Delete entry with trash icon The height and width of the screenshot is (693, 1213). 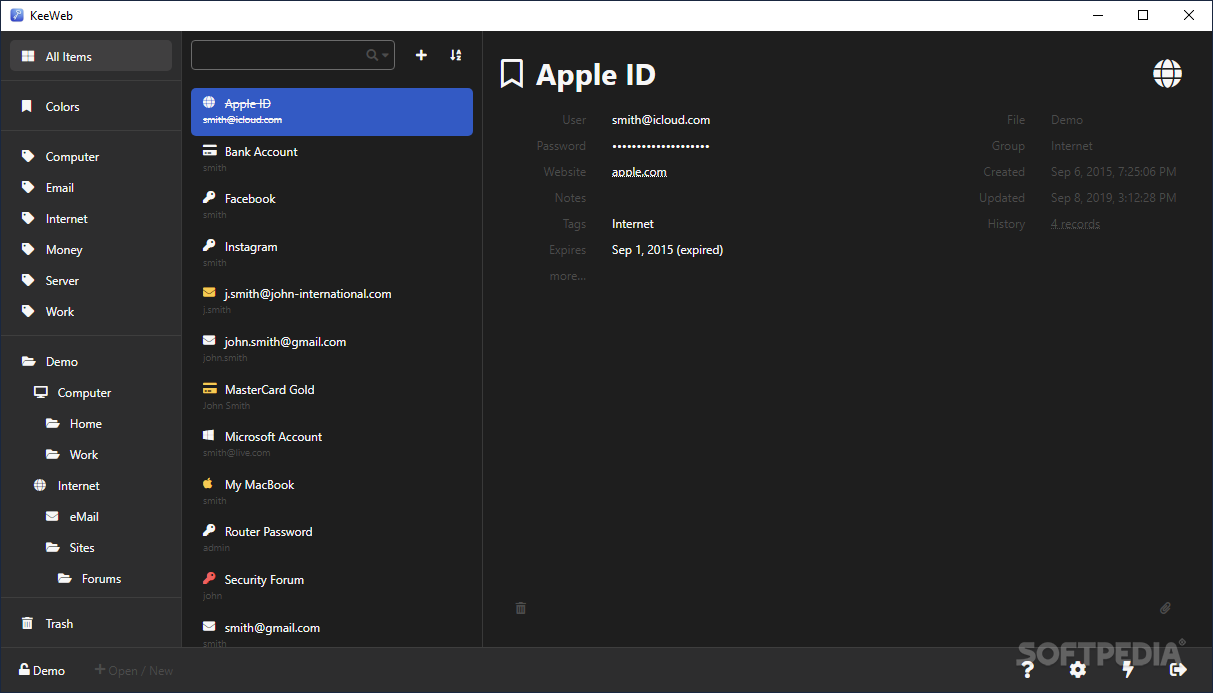point(520,608)
